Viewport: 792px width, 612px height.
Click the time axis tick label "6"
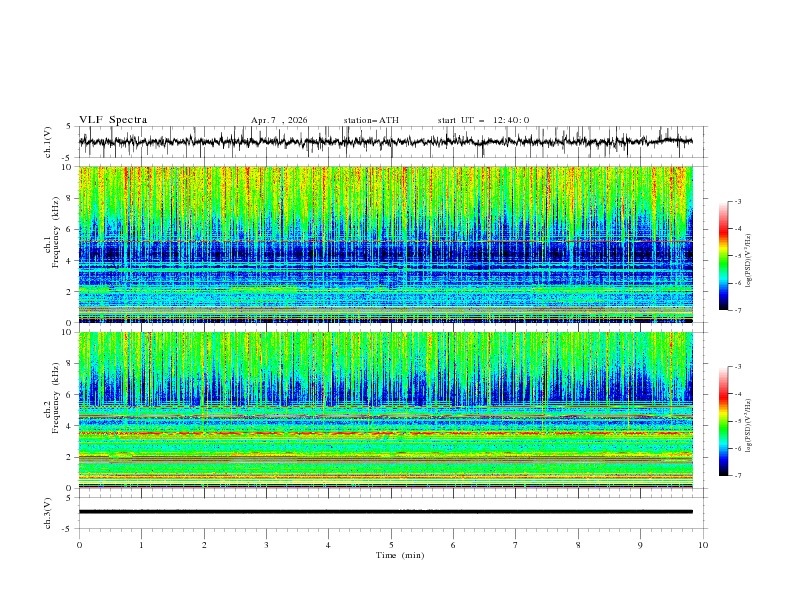453,545
